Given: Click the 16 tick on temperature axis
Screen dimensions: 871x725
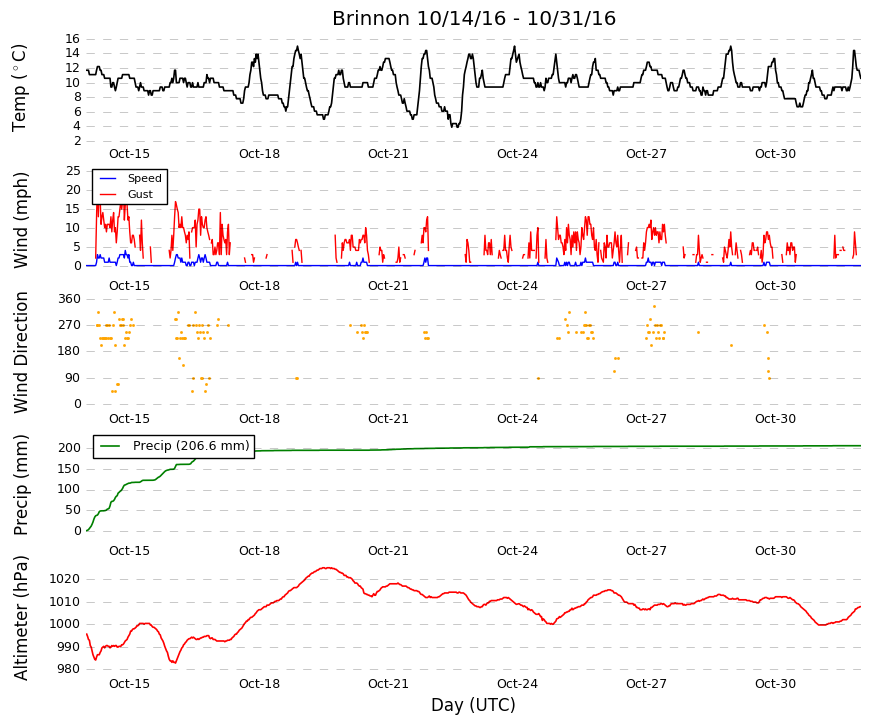Looking at the screenshot, I should point(73,39).
